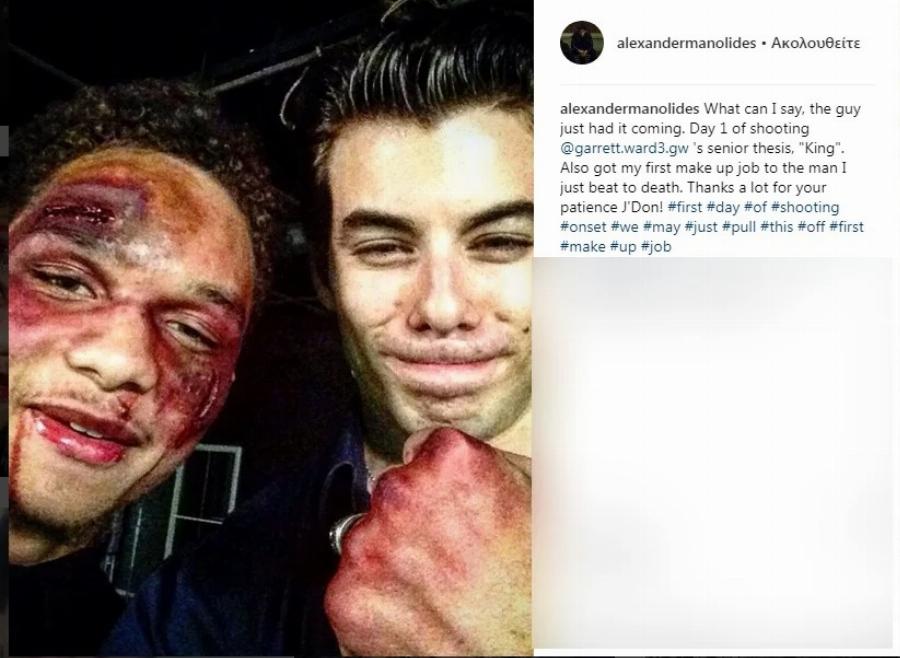Image resolution: width=900 pixels, height=658 pixels.
Task: Open the #make hashtag
Action: point(583,246)
